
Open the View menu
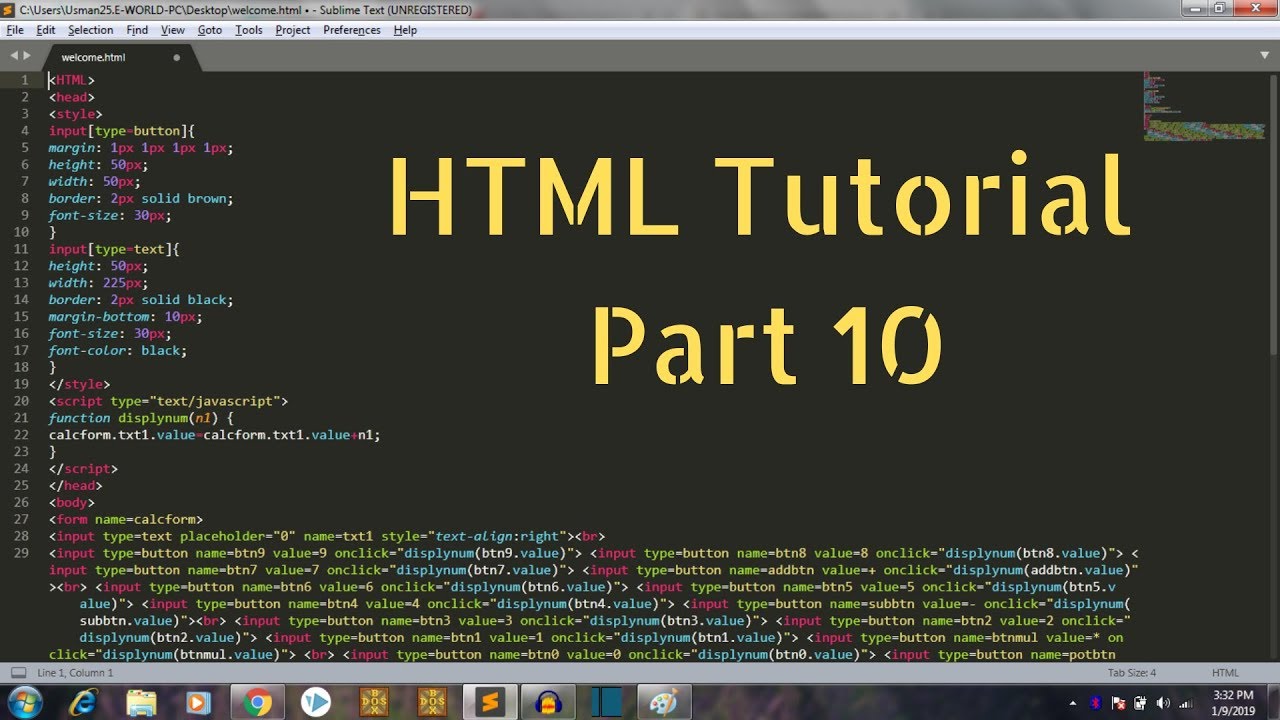[173, 30]
